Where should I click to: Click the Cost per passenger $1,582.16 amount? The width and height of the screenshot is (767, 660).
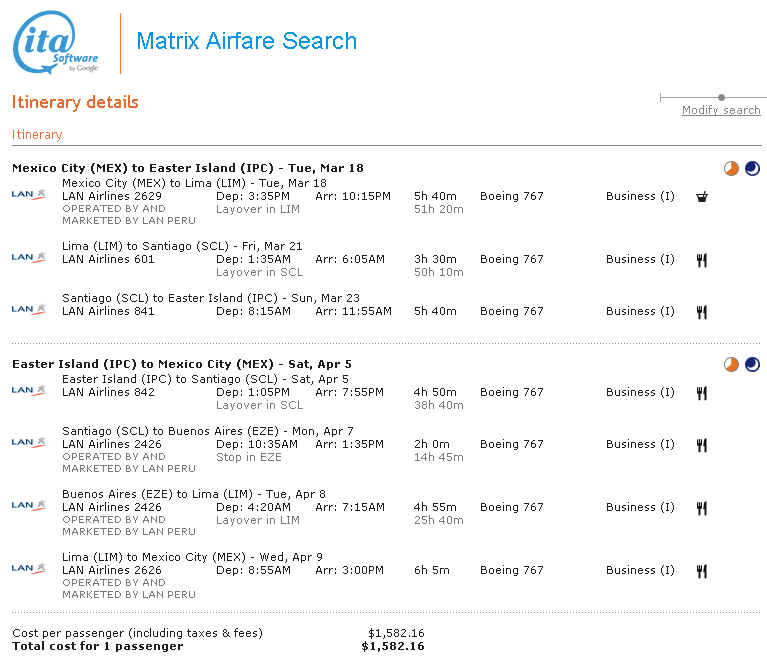(x=396, y=634)
